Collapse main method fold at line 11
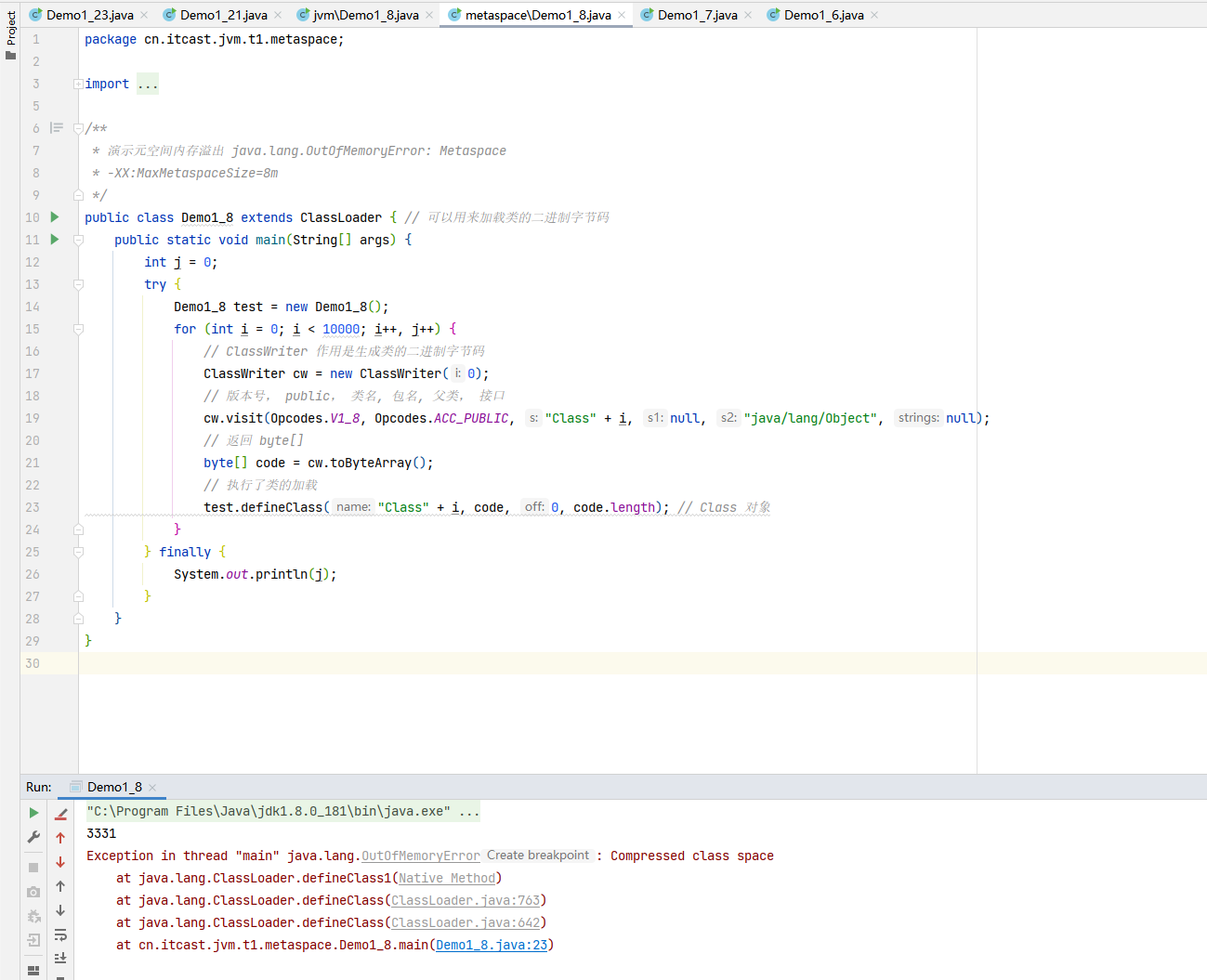The width and height of the screenshot is (1207, 980). (x=79, y=240)
